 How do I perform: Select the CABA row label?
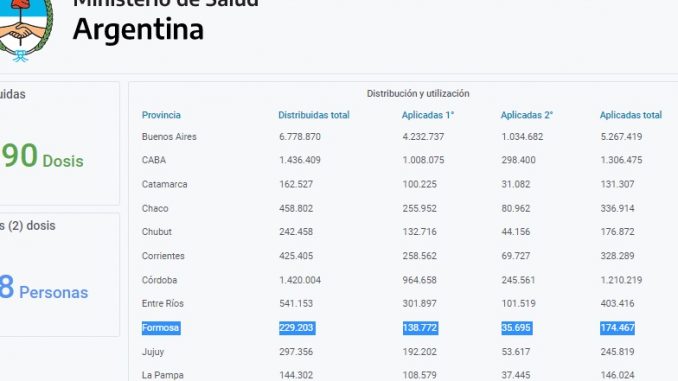[154, 160]
